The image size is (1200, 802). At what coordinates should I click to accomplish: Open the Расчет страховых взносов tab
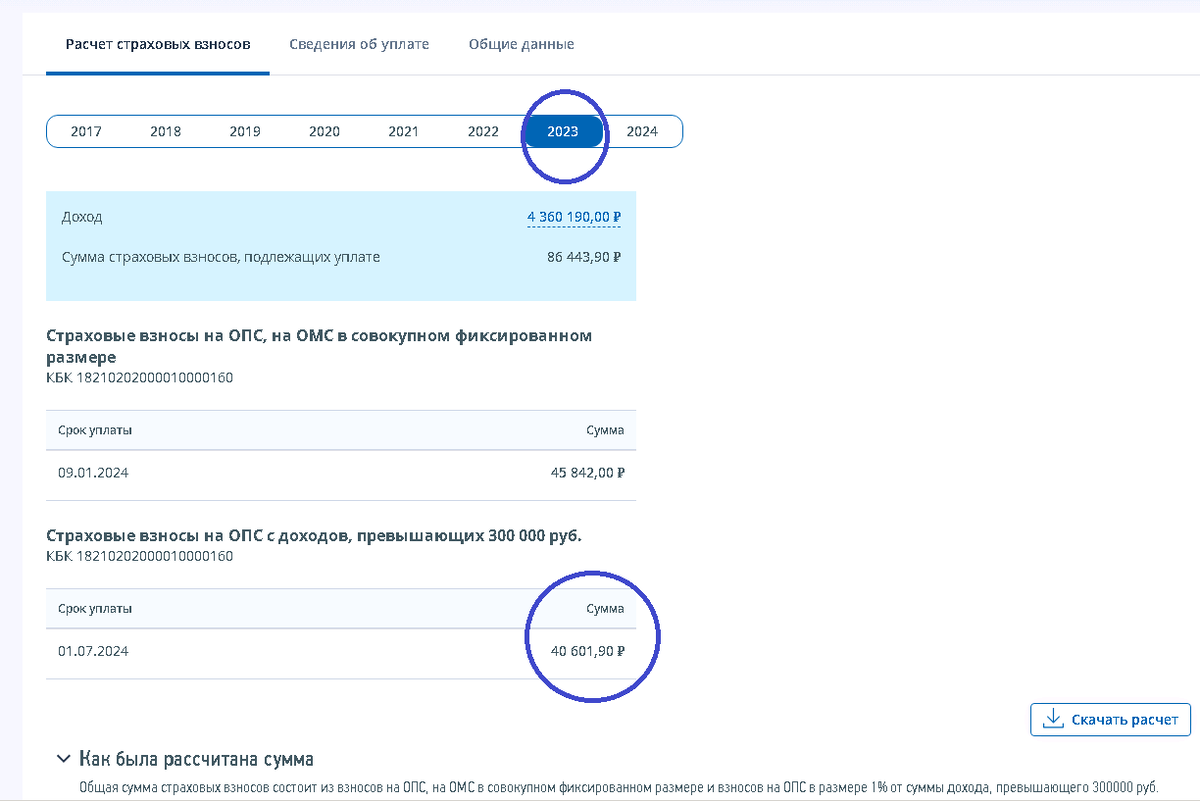(x=158, y=44)
